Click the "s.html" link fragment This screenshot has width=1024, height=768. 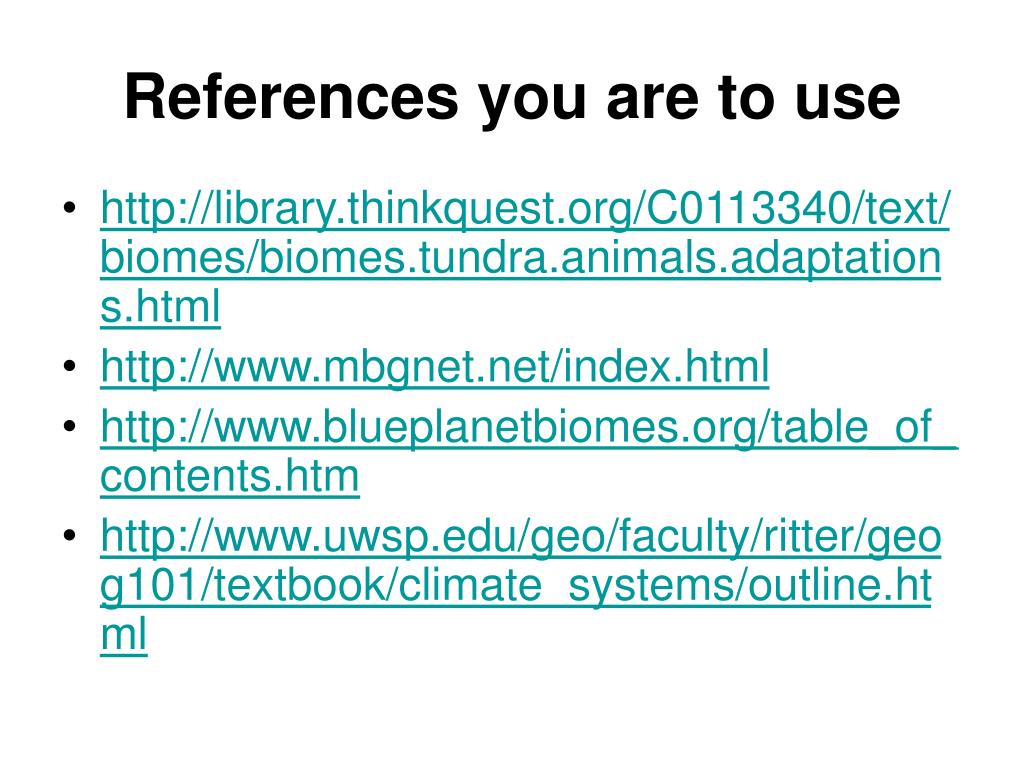click(x=160, y=307)
